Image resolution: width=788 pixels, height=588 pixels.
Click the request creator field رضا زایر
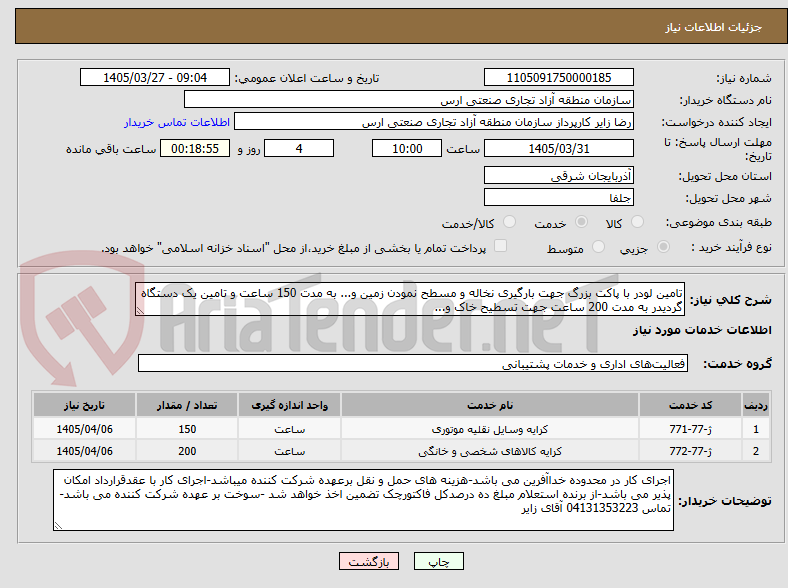pos(434,122)
